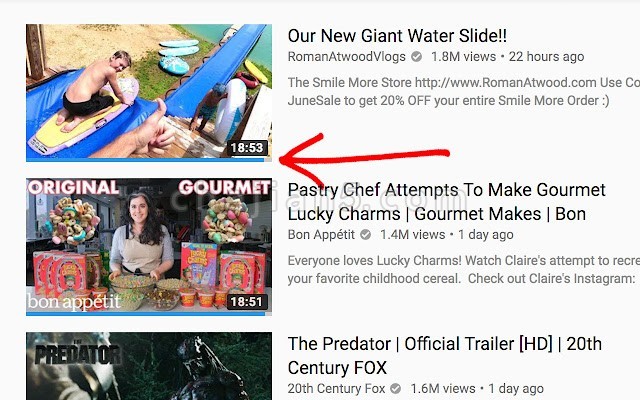Click the 1.8M views 22 hours ago text
The width and height of the screenshot is (640, 400).
(x=507, y=57)
